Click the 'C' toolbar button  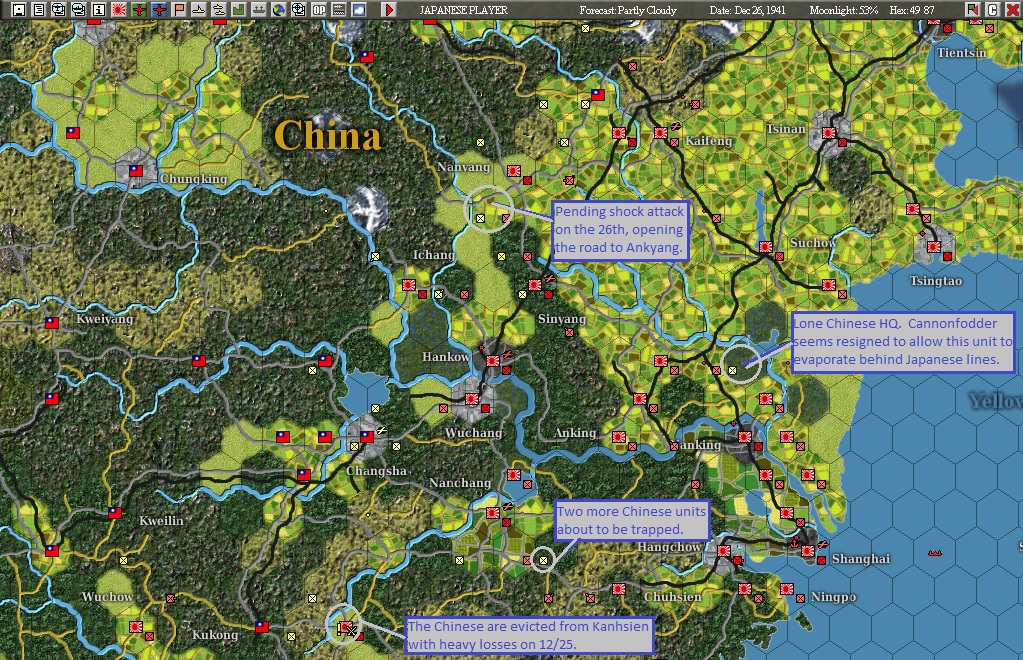tap(992, 10)
